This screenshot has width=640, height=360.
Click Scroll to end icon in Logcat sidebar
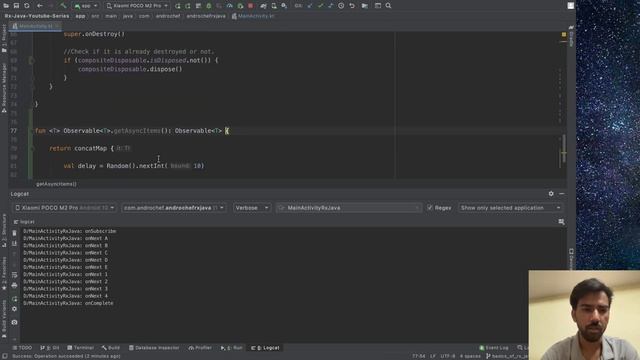[14, 244]
